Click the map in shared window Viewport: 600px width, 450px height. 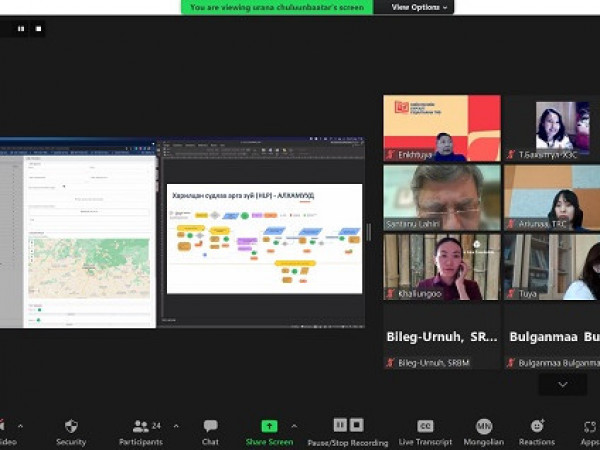pos(88,267)
